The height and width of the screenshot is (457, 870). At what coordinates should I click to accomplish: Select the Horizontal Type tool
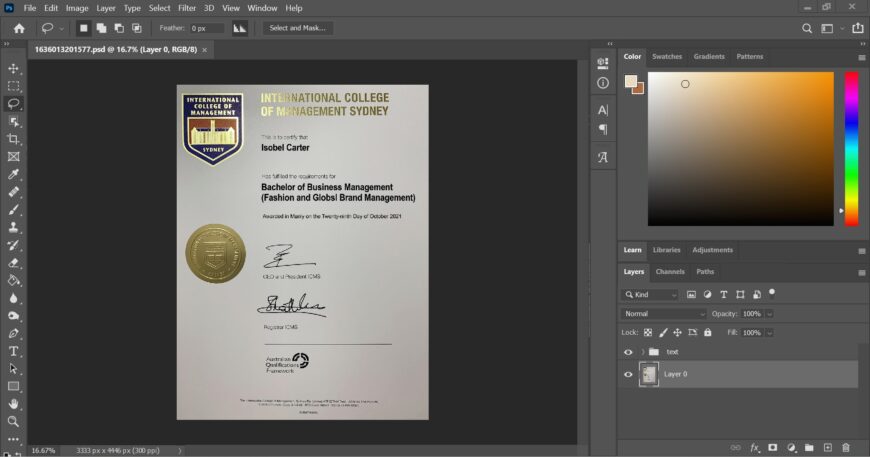(x=13, y=351)
